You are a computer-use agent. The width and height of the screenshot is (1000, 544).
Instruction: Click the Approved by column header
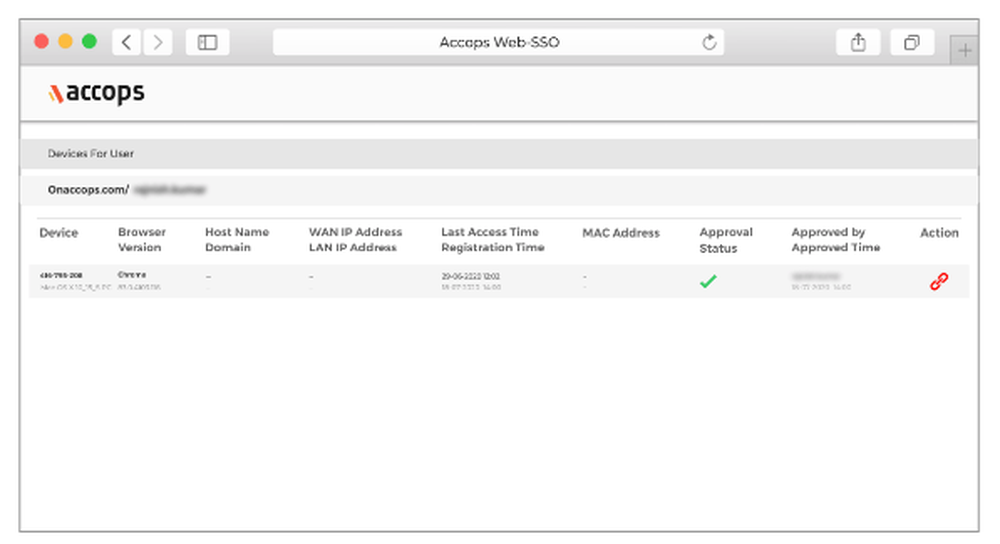(828, 232)
